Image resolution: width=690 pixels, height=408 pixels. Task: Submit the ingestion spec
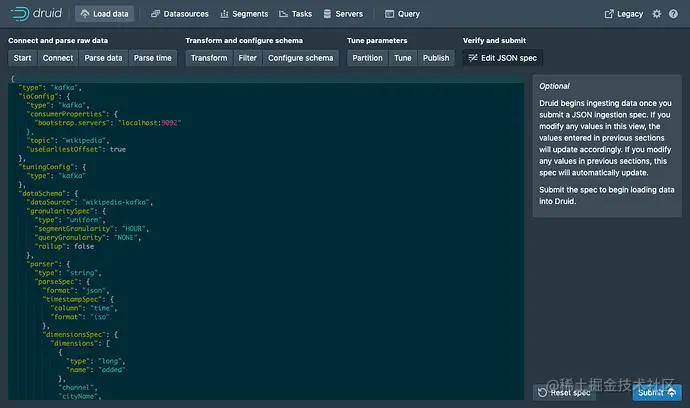657,393
